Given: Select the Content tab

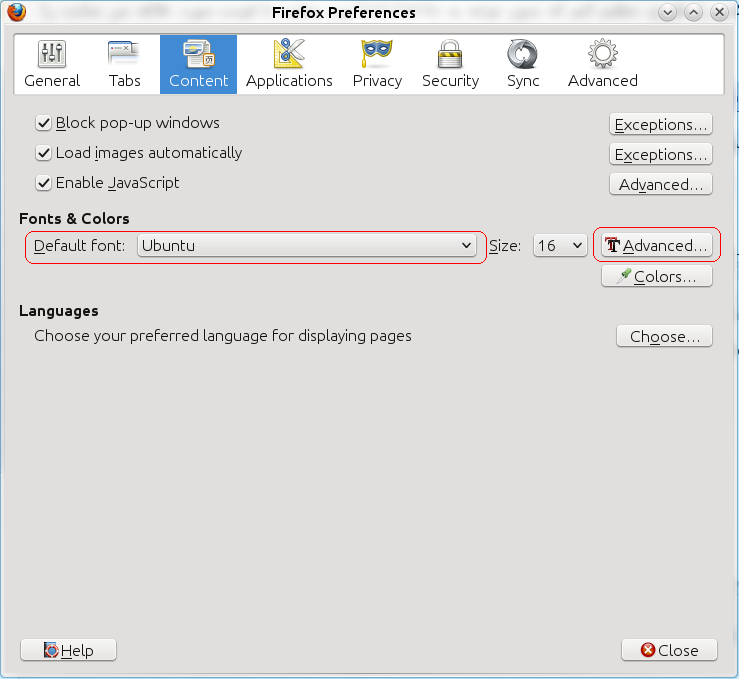Looking at the screenshot, I should click(198, 64).
